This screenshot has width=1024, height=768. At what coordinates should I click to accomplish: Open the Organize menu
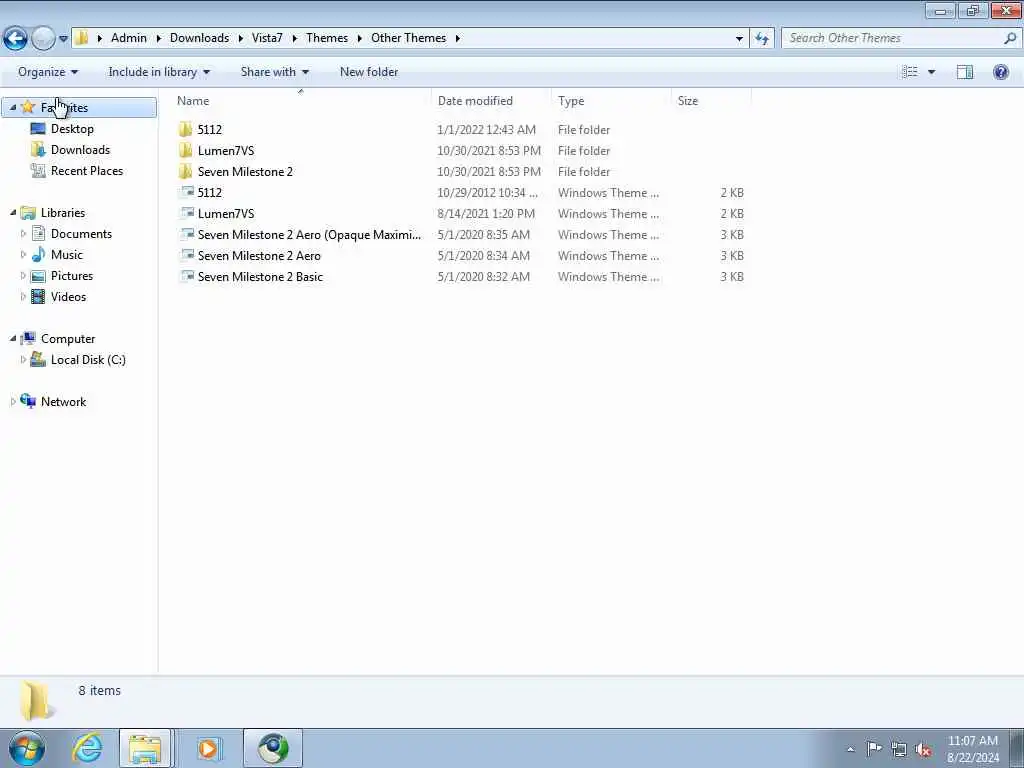tap(48, 72)
